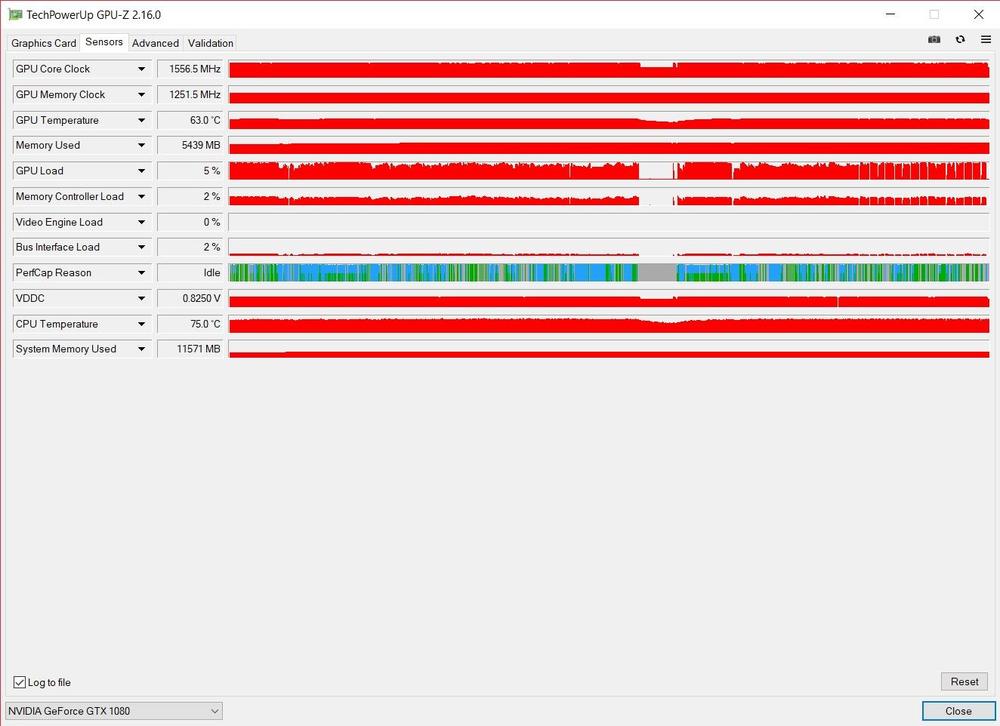Screen dimensions: 1000x726
Task: Go to the Validation tab
Action: click(211, 43)
